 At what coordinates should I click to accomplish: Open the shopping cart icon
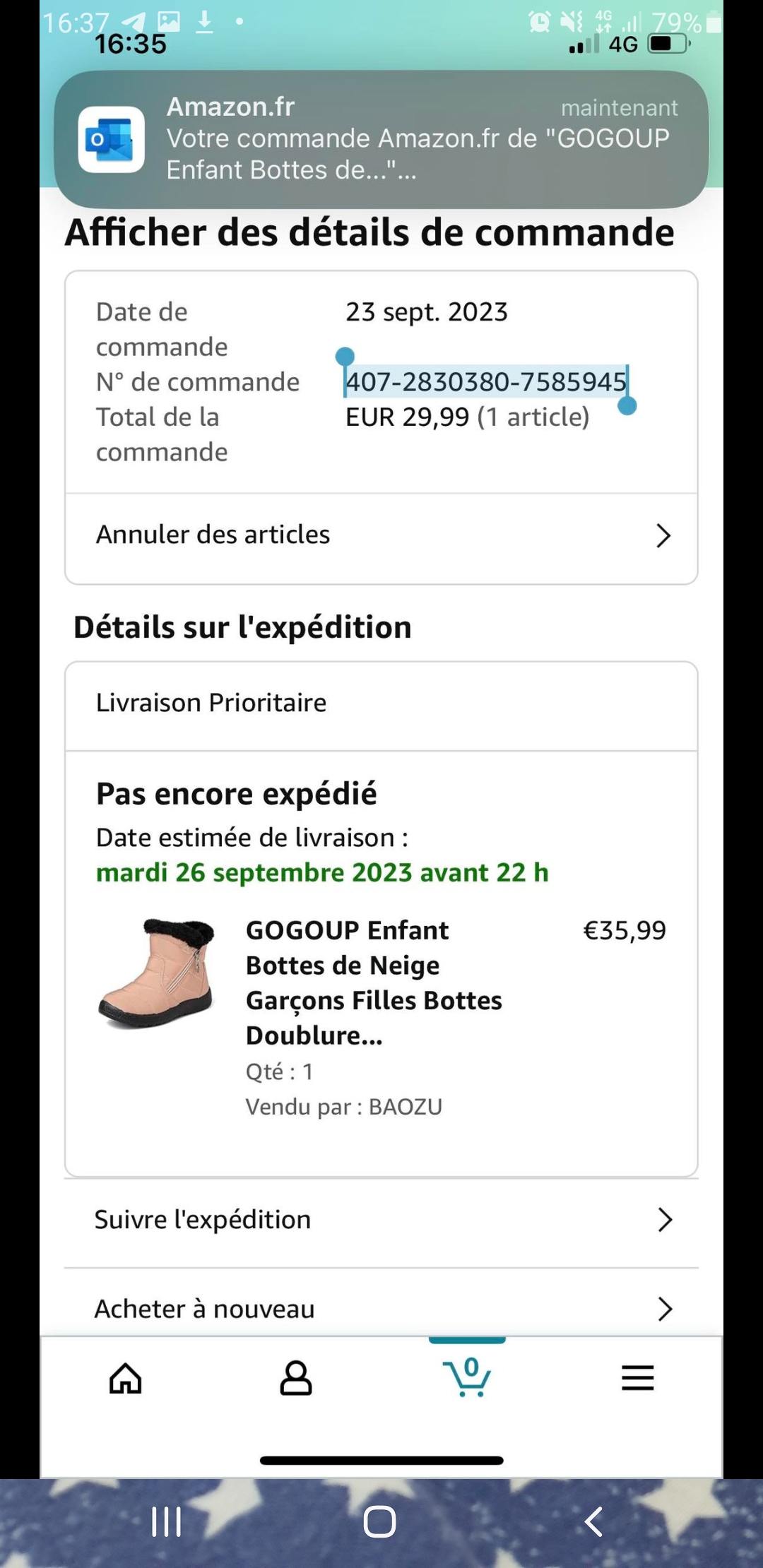[x=467, y=1377]
